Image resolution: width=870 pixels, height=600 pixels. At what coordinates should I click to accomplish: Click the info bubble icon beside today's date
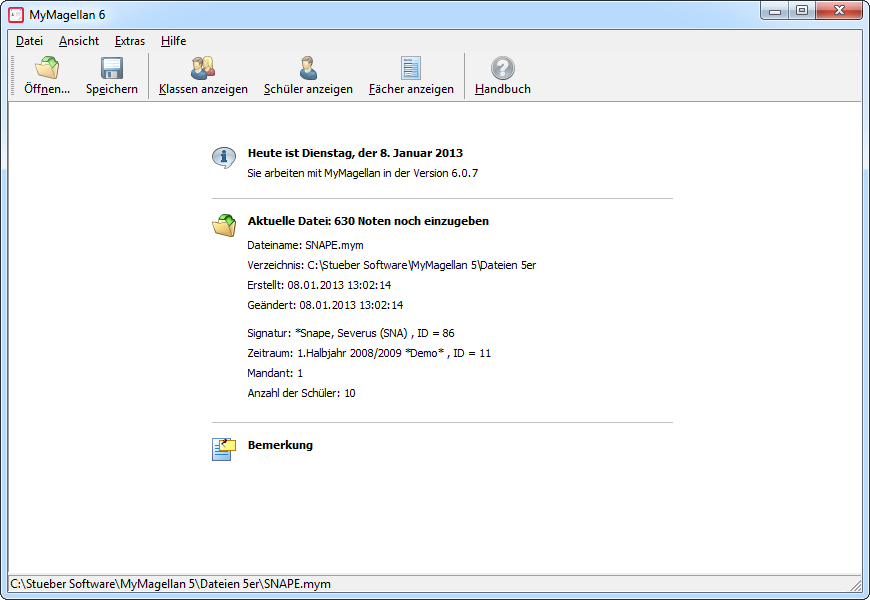pos(224,158)
